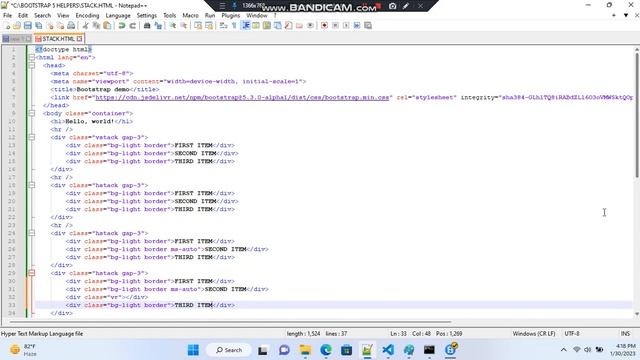Click the Save All toolbar icon
This screenshot has width=640, height=360.
pyautogui.click(x=39, y=25)
